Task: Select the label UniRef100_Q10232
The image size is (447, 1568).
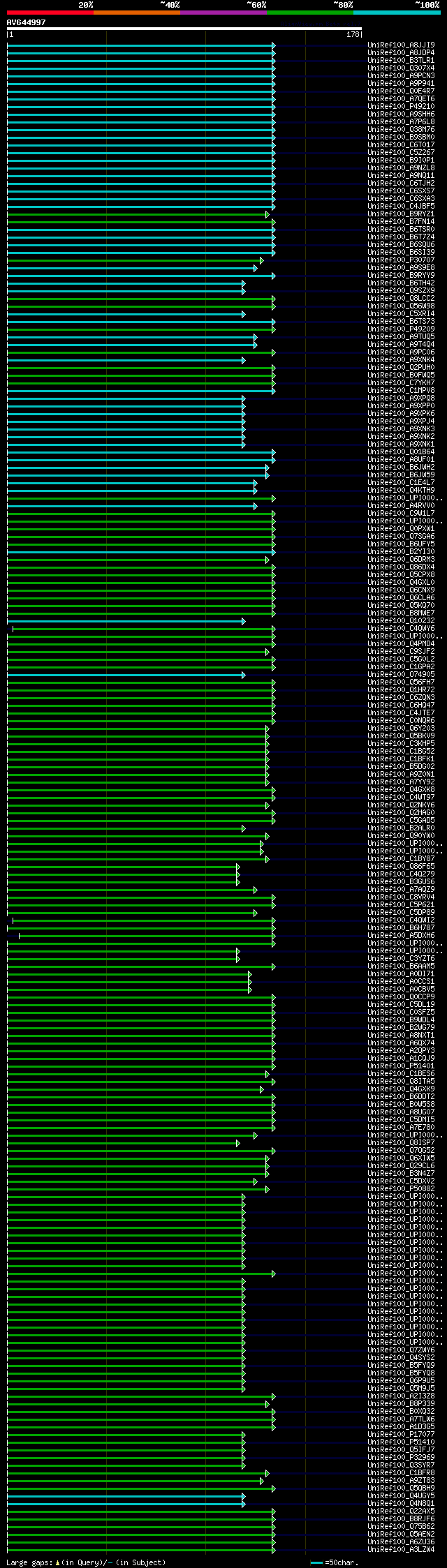Action: coord(401,621)
